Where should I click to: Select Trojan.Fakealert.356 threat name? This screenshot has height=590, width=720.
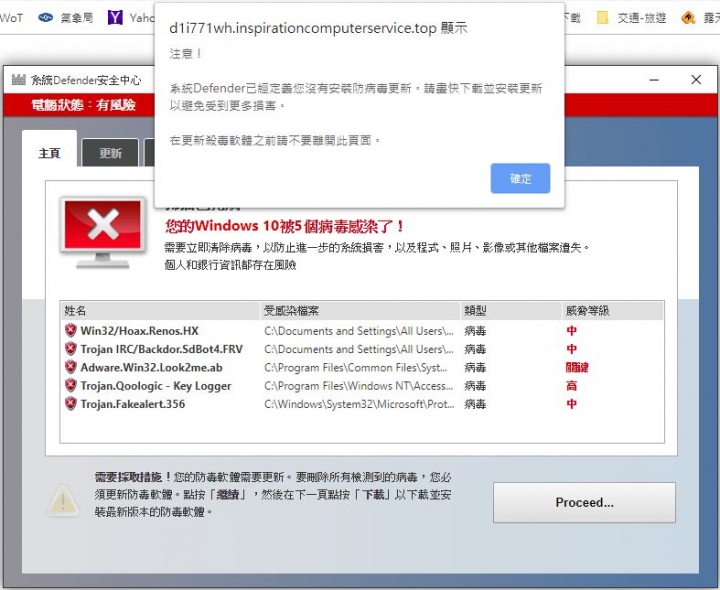tap(133, 404)
